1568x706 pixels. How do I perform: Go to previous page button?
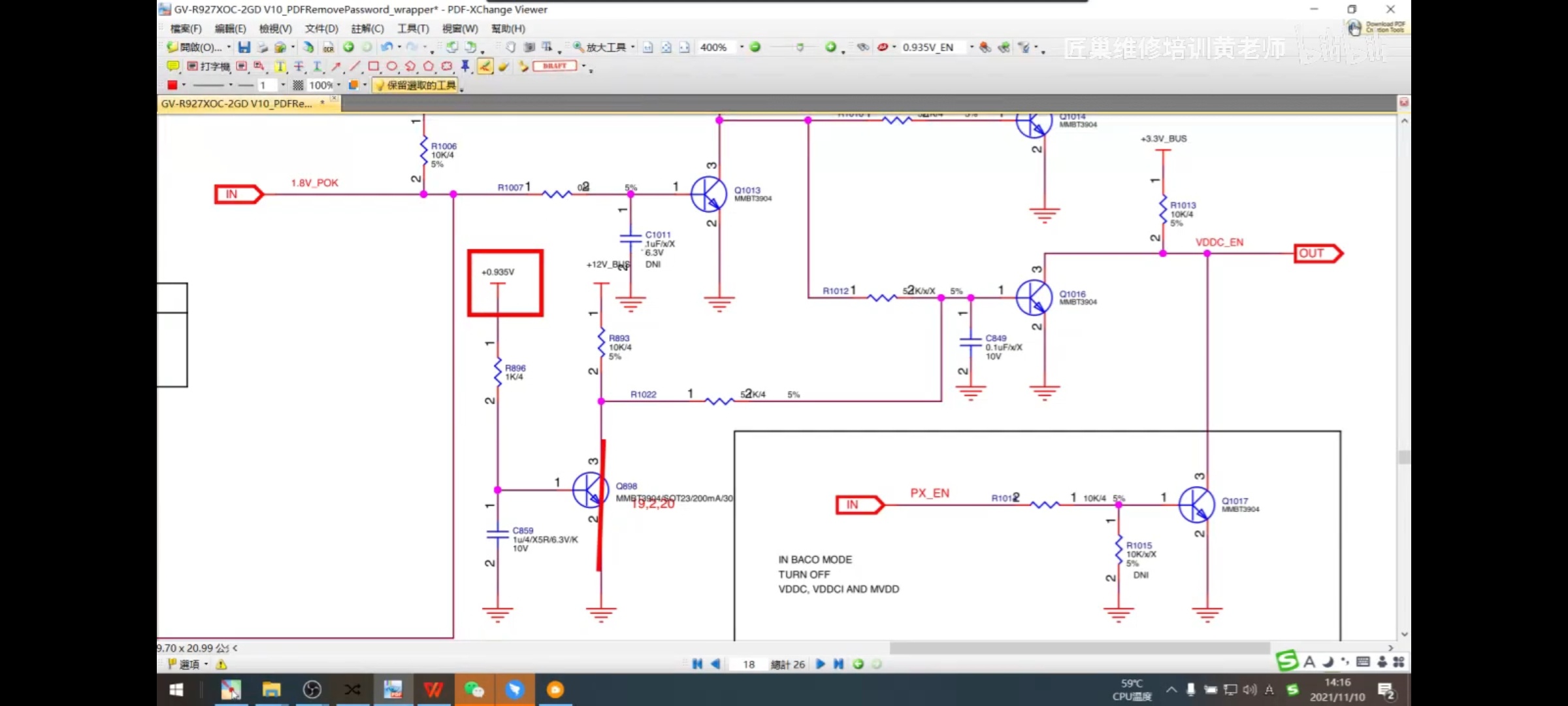715,664
